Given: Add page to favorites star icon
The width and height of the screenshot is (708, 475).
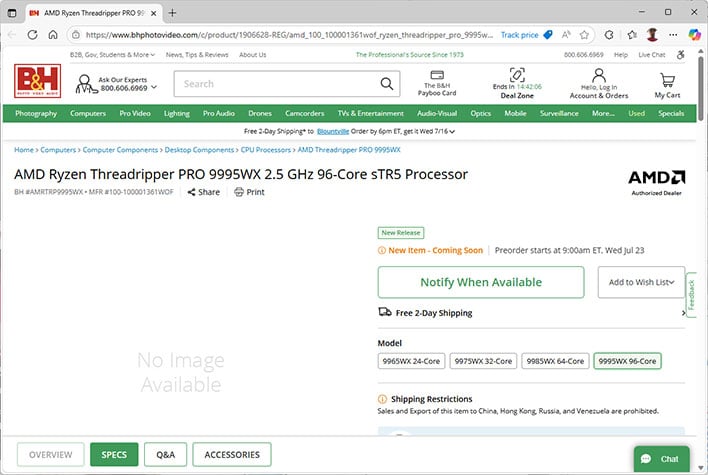Looking at the screenshot, I should (x=584, y=35).
